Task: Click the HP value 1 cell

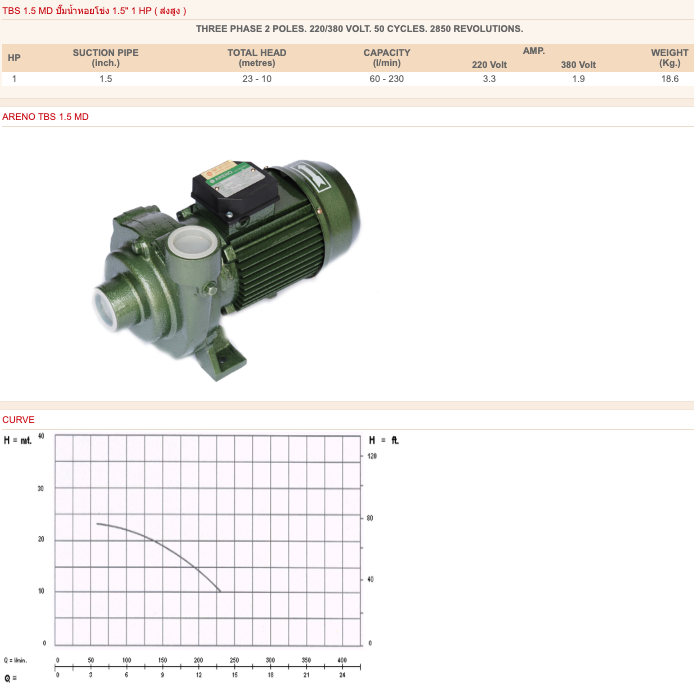Action: point(14,79)
